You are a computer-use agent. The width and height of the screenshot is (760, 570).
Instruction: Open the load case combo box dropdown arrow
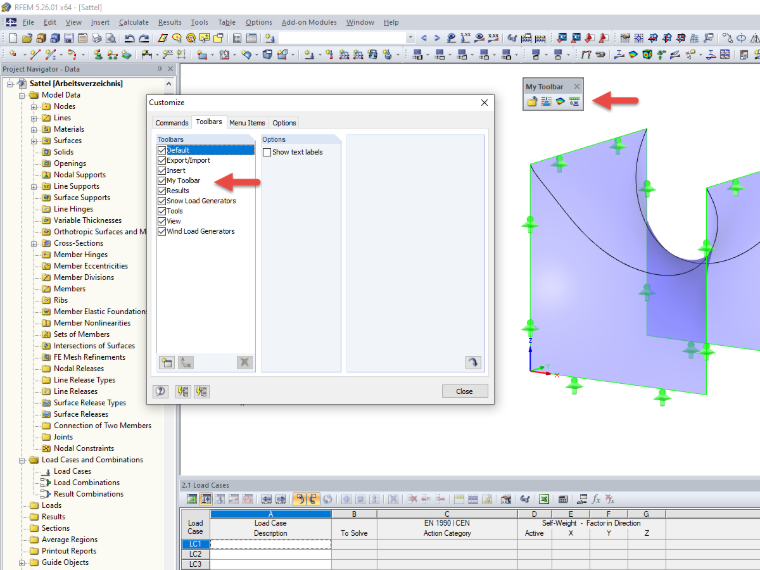coord(411,38)
